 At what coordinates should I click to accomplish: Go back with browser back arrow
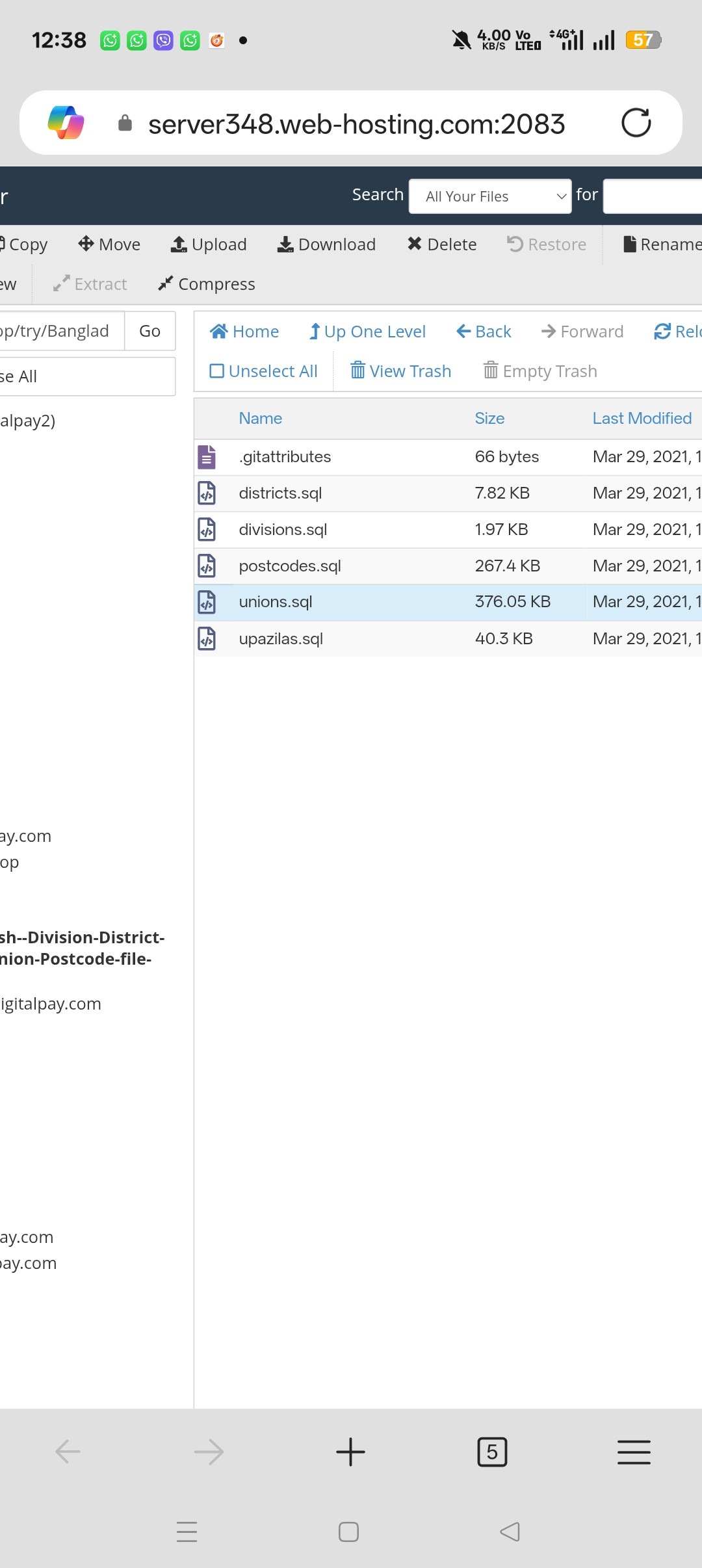[68, 1452]
